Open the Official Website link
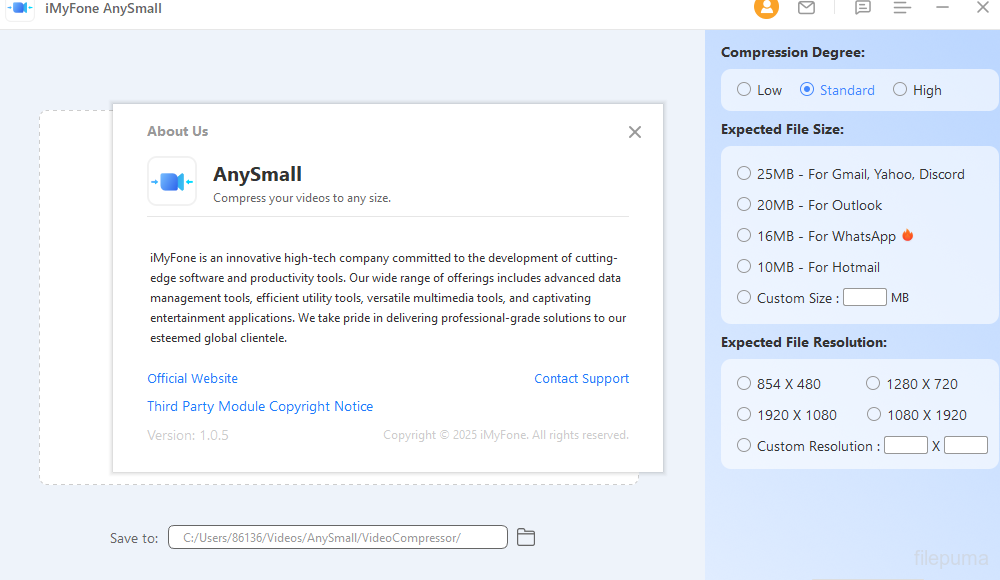This screenshot has width=1000, height=580. point(193,379)
